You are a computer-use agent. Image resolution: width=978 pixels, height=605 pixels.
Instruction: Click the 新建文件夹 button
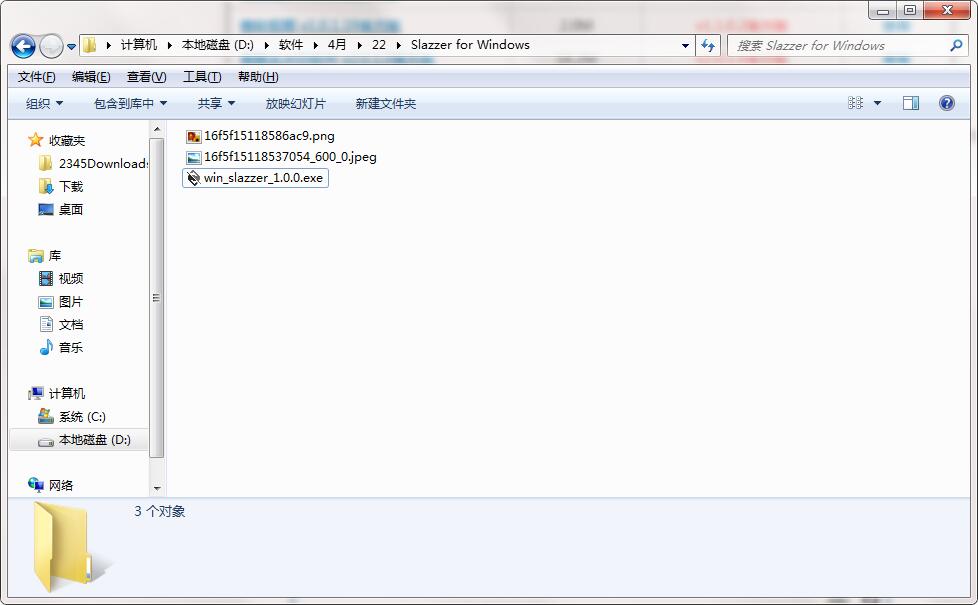pos(385,103)
